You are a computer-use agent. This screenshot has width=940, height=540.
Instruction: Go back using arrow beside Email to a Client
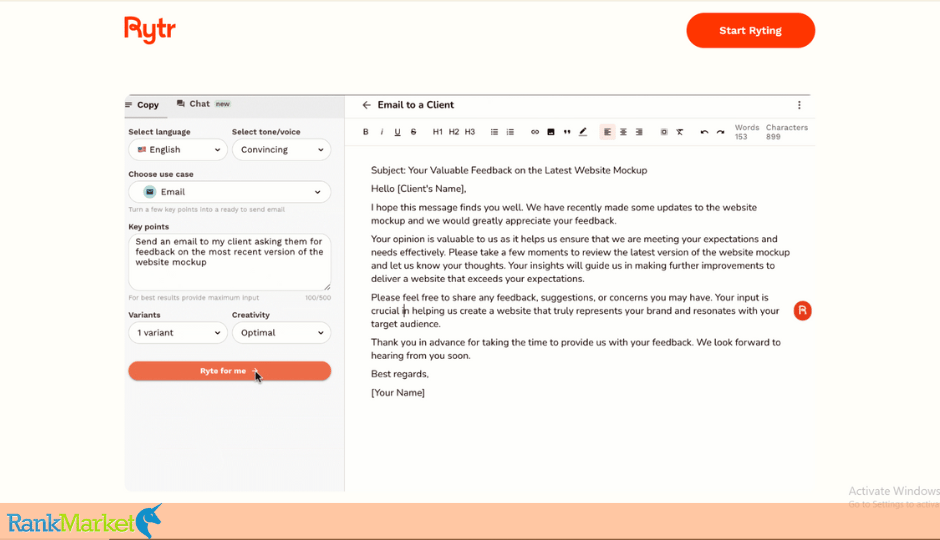[366, 105]
